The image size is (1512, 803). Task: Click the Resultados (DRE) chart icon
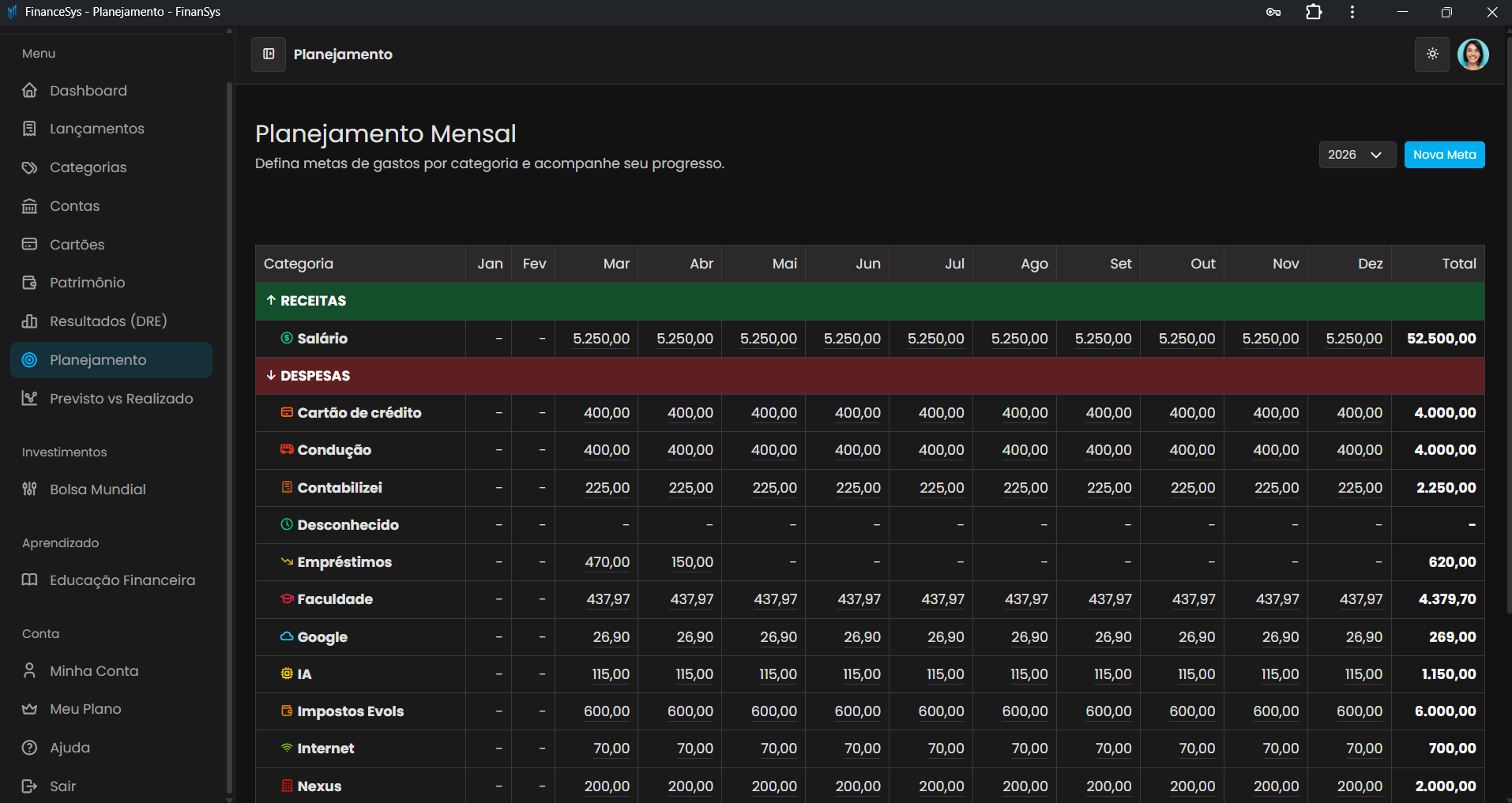point(30,321)
